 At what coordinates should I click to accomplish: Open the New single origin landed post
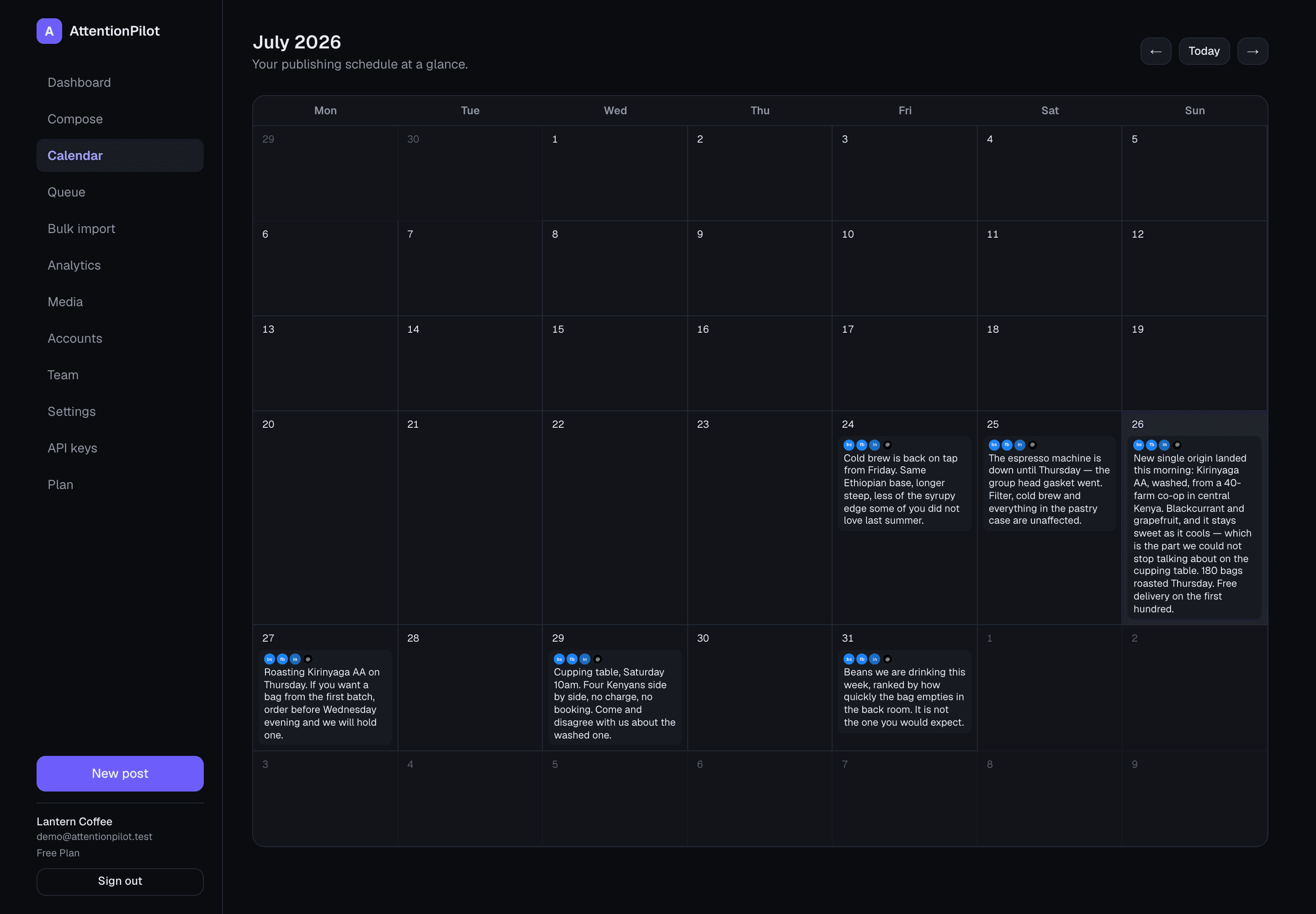pyautogui.click(x=1194, y=527)
